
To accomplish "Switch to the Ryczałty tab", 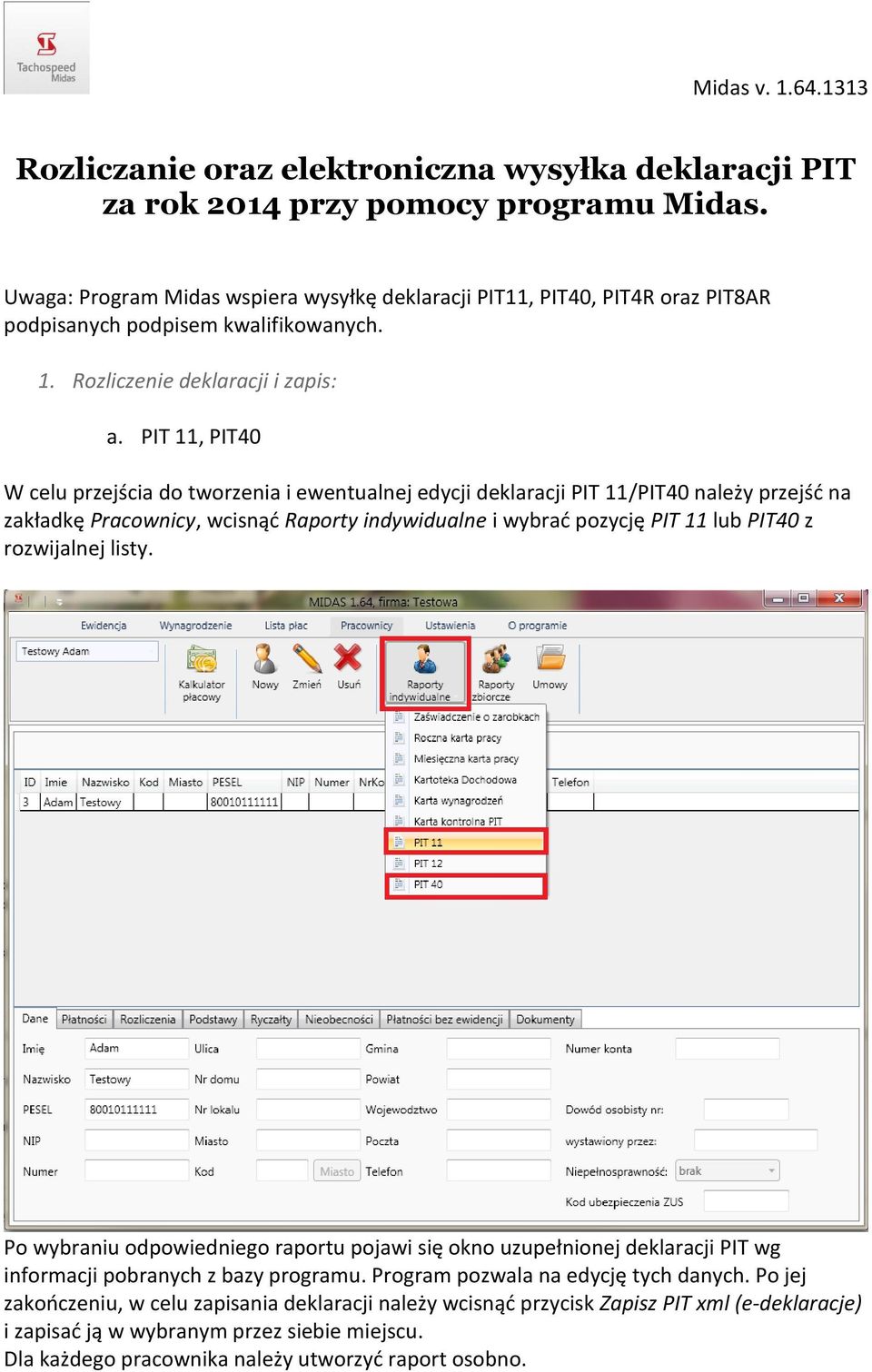I will tap(271, 1020).
